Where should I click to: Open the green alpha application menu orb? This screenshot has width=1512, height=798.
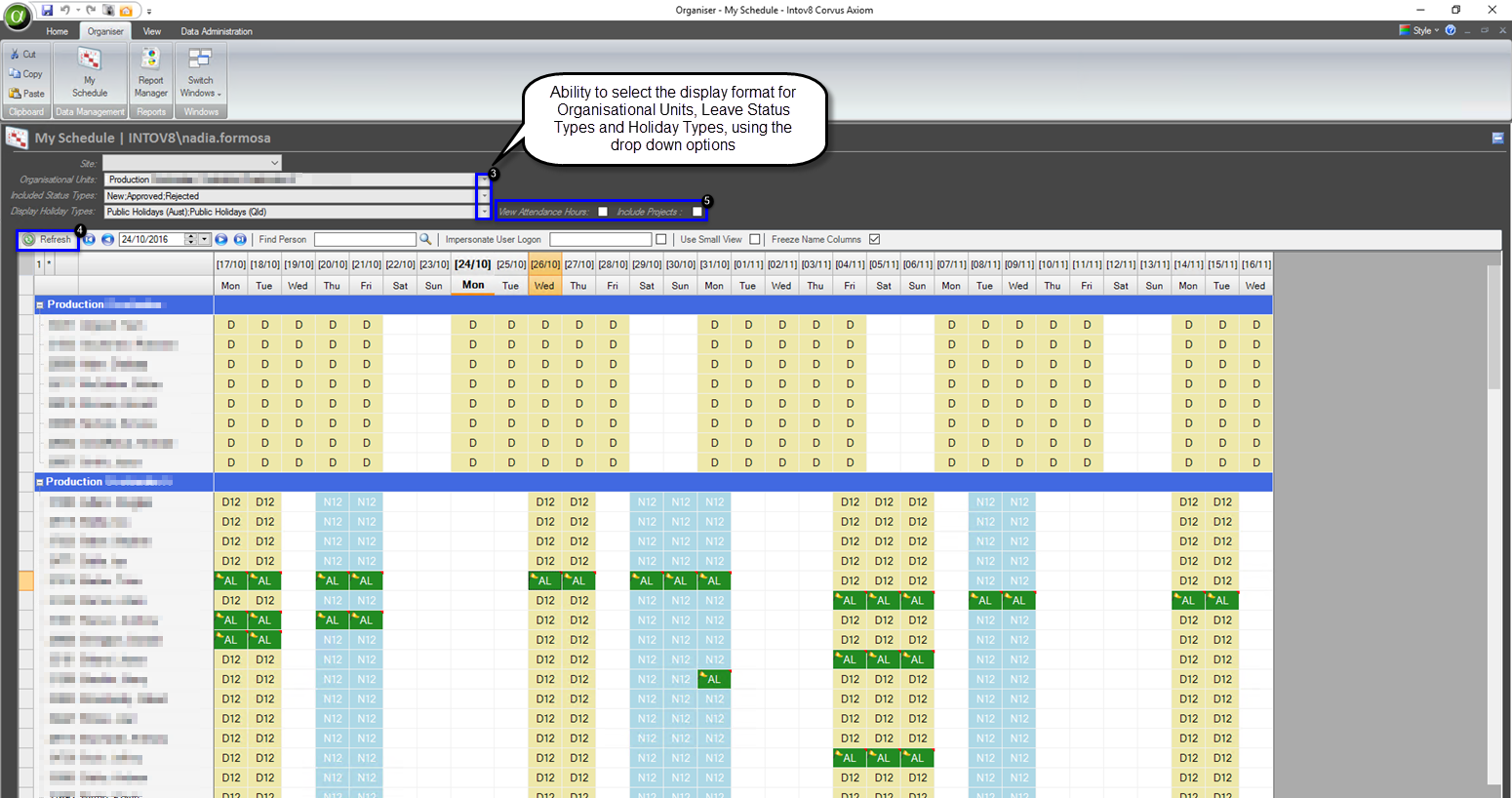pyautogui.click(x=18, y=18)
